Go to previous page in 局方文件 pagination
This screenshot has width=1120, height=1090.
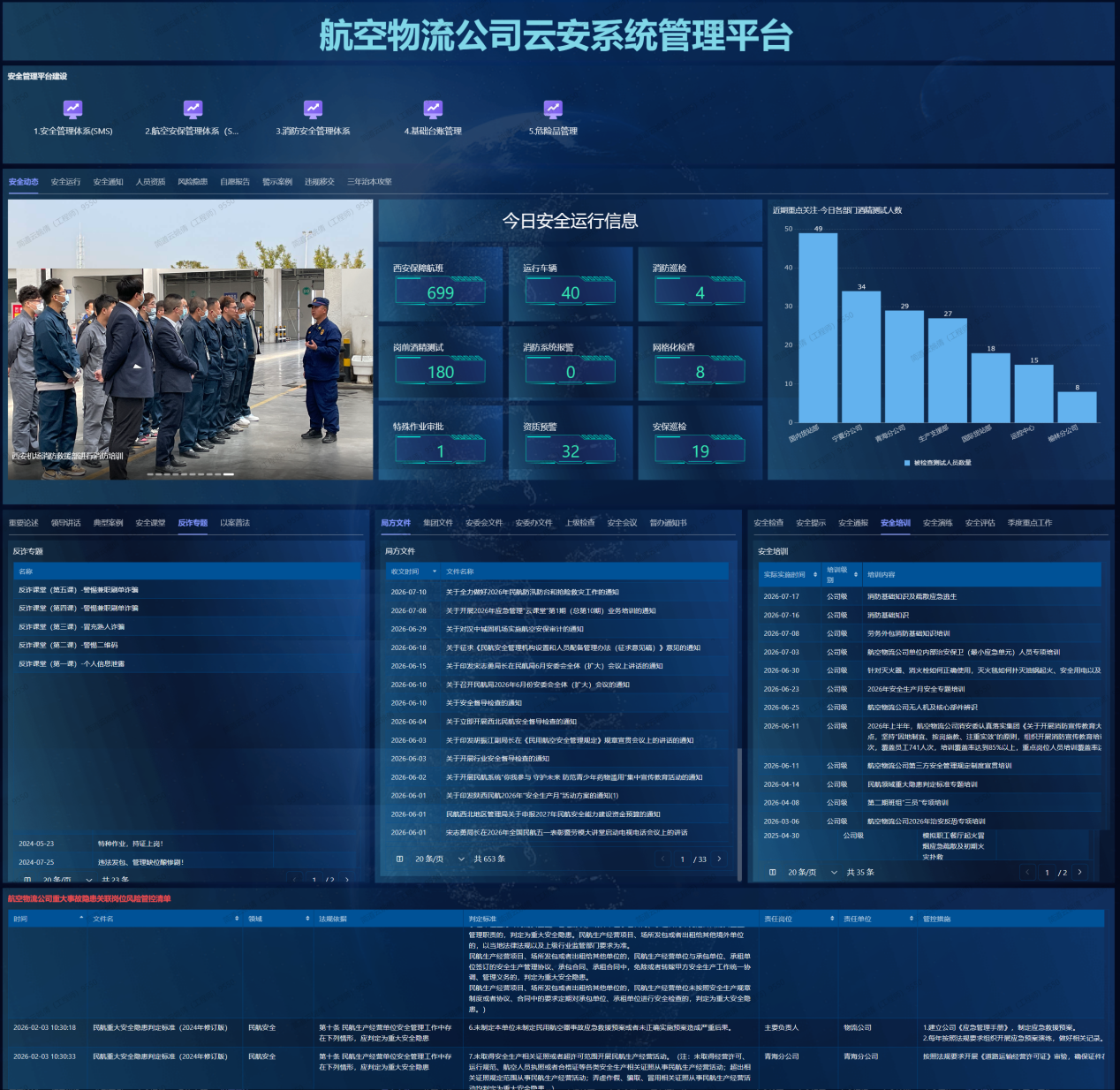[662, 859]
